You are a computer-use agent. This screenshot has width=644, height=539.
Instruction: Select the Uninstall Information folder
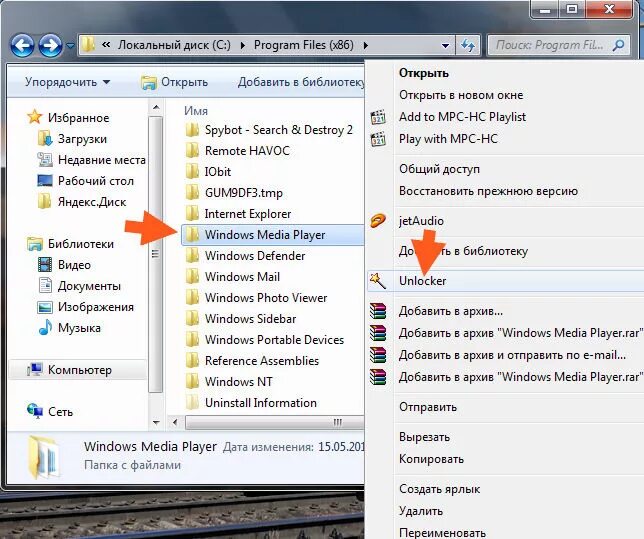(250, 403)
